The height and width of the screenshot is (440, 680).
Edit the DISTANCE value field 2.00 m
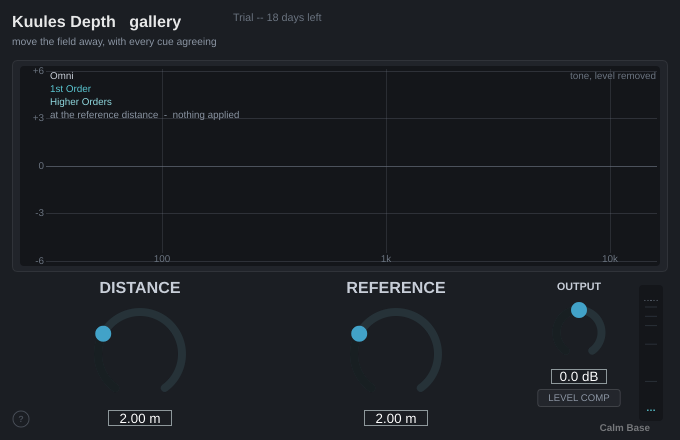pyautogui.click(x=140, y=418)
